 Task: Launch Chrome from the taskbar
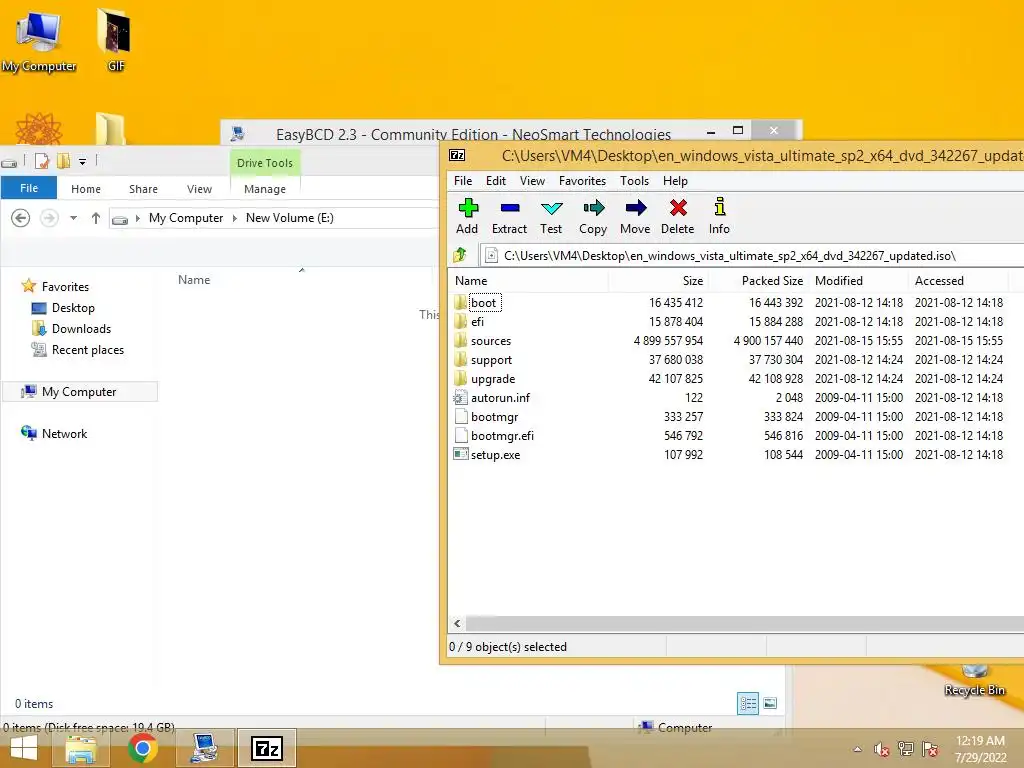[x=142, y=748]
